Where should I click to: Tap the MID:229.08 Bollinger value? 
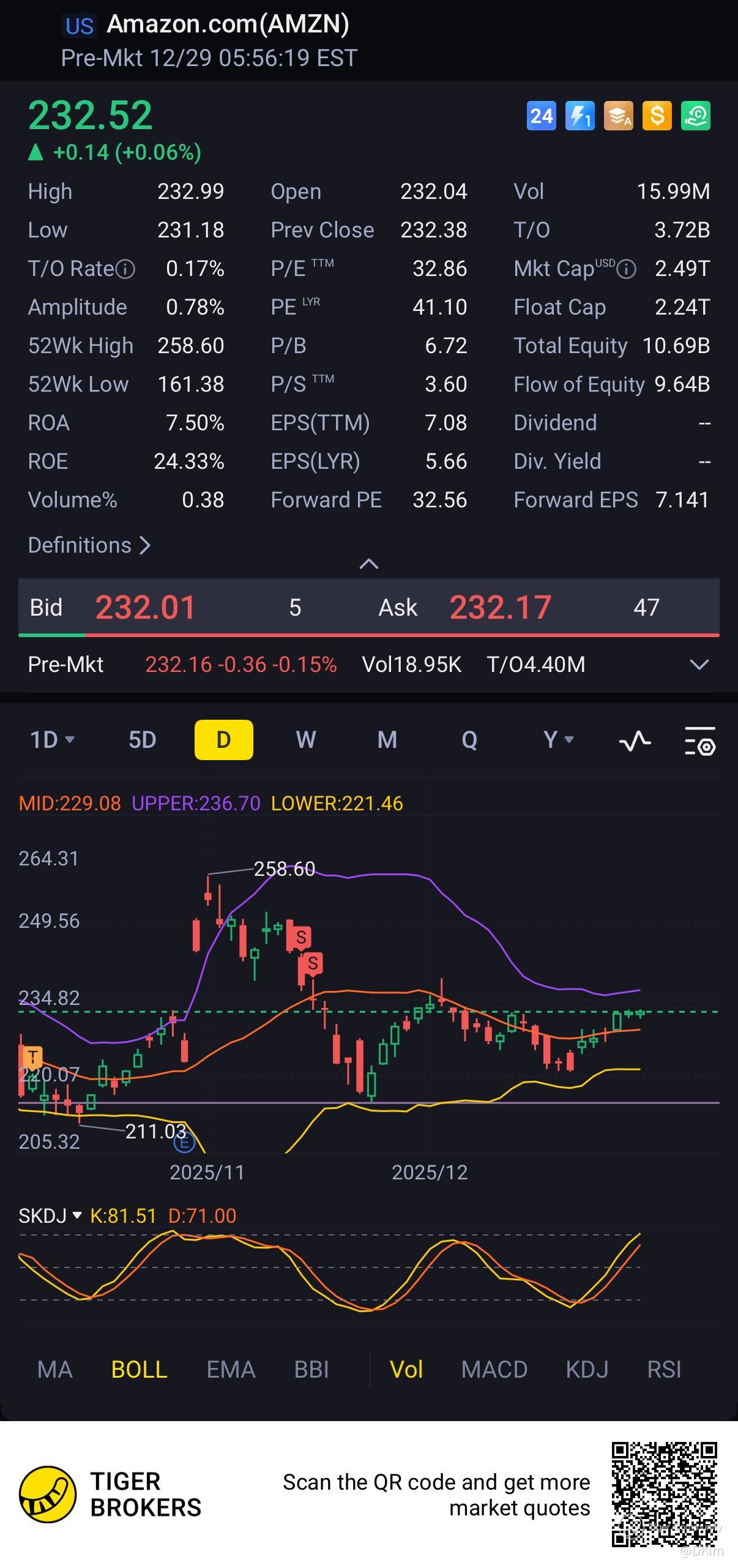tap(70, 804)
